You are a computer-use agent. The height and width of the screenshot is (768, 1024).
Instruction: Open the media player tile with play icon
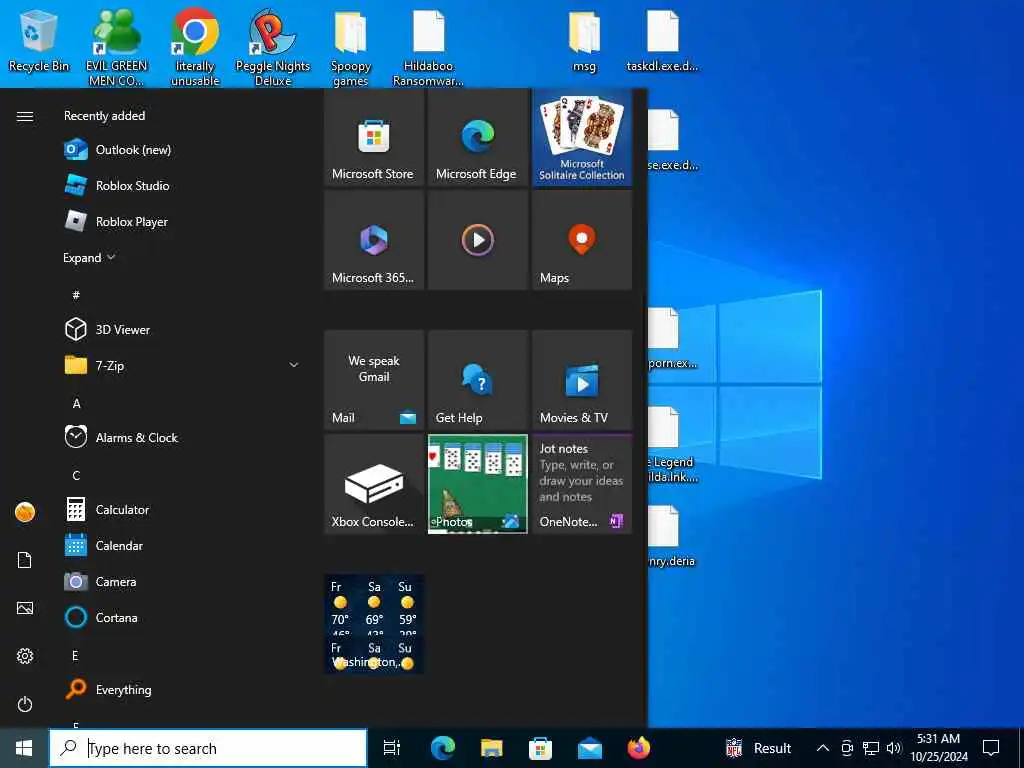click(477, 240)
